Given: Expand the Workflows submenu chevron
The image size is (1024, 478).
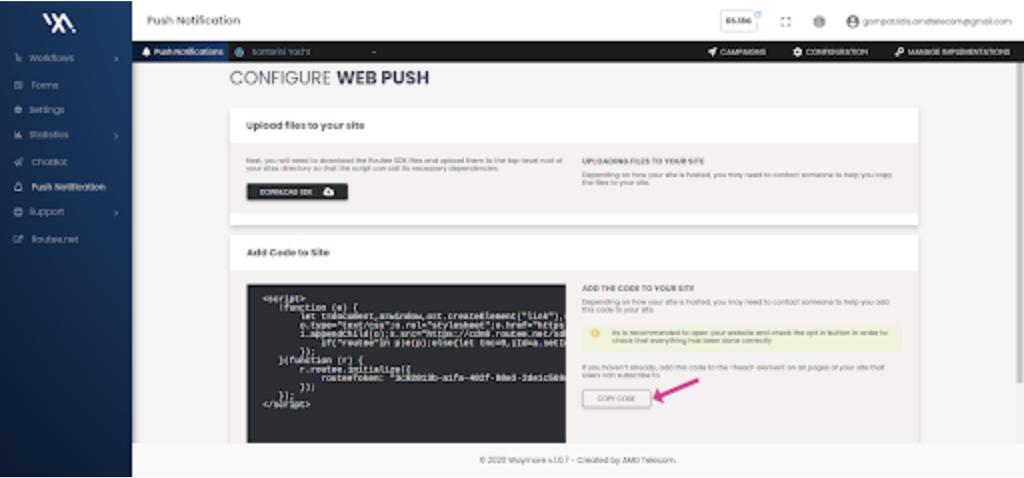Looking at the screenshot, I should [x=116, y=59].
